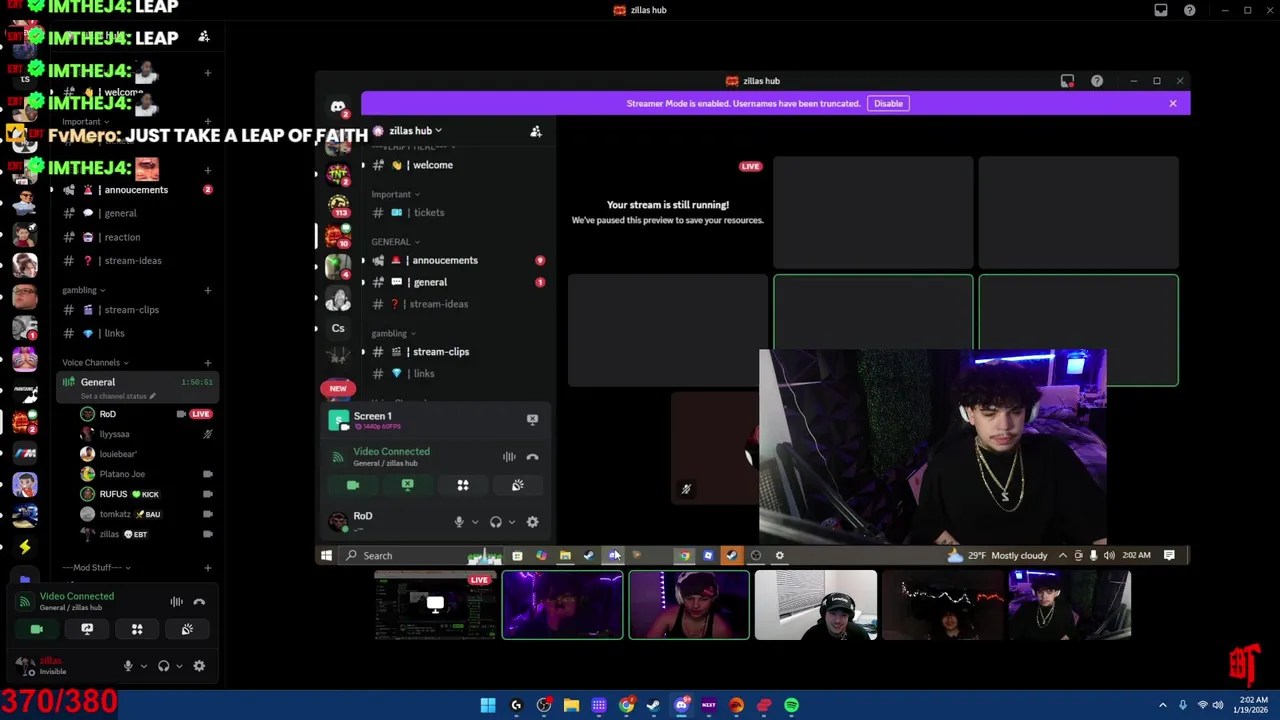Toggle microphone mute beside zillas

128,666
